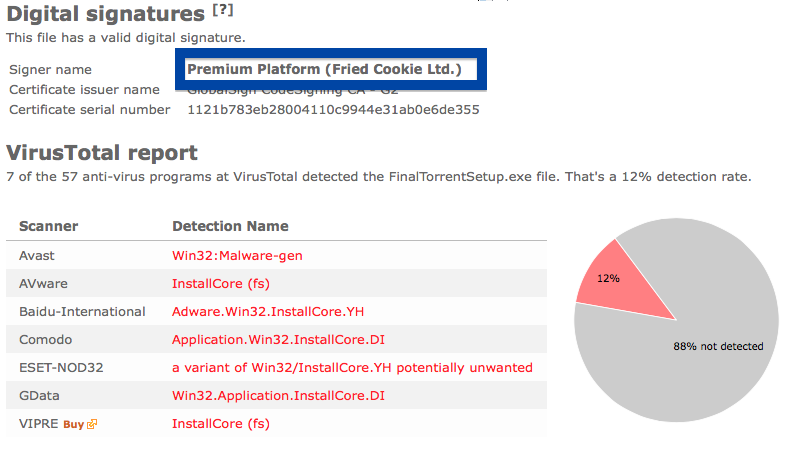Click the highlighted Premium Platform signer name

click(324, 69)
